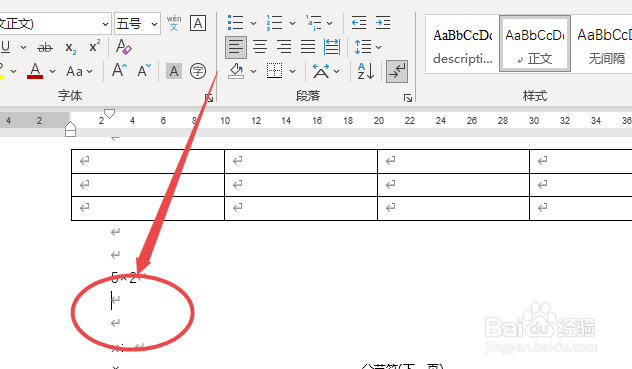Click the paragraph shading paint bucket
The width and height of the screenshot is (632, 369).
236,71
